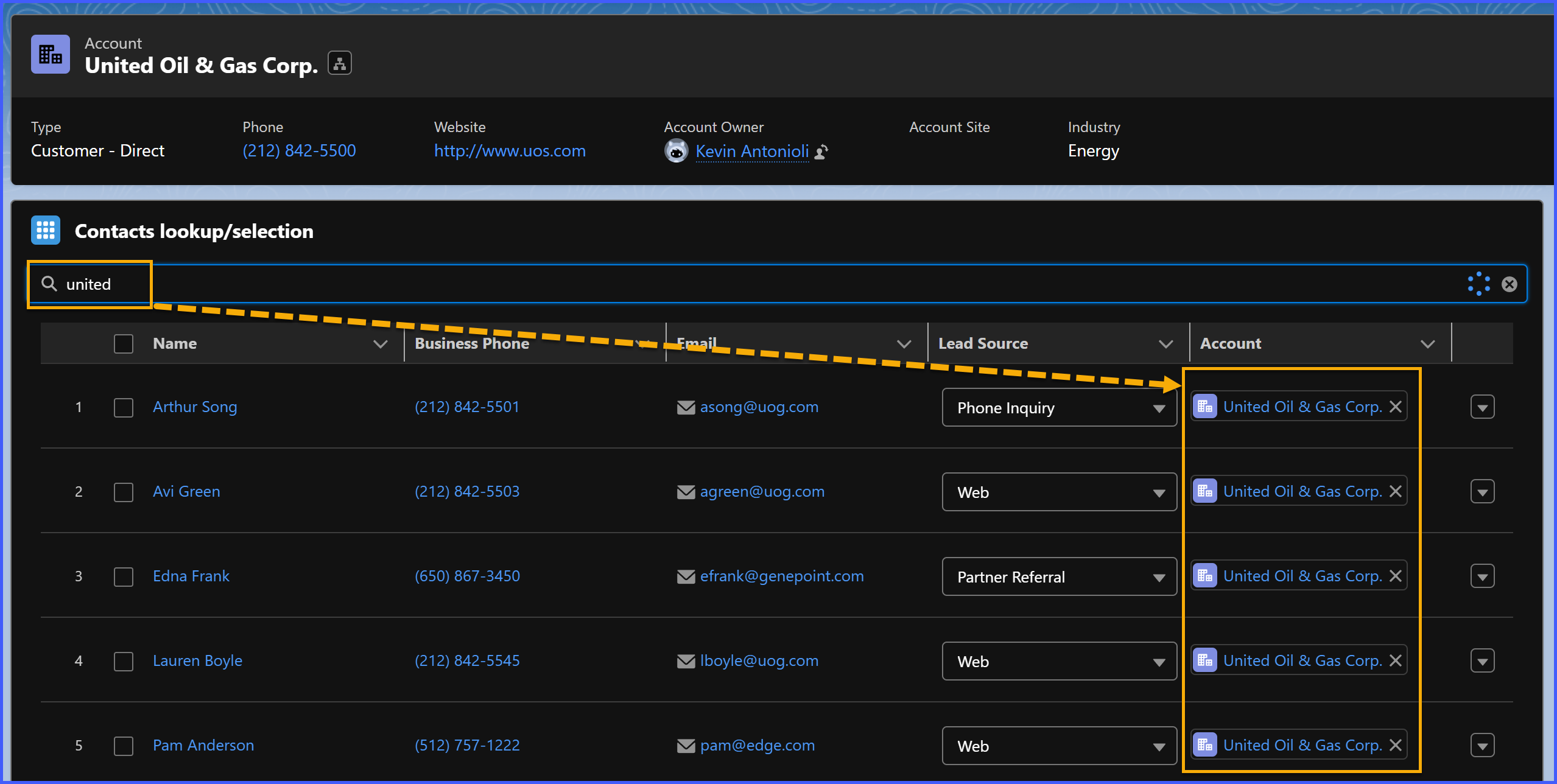Image resolution: width=1557 pixels, height=784 pixels.
Task: Remove the account from Avi Green's row
Action: pos(1396,491)
